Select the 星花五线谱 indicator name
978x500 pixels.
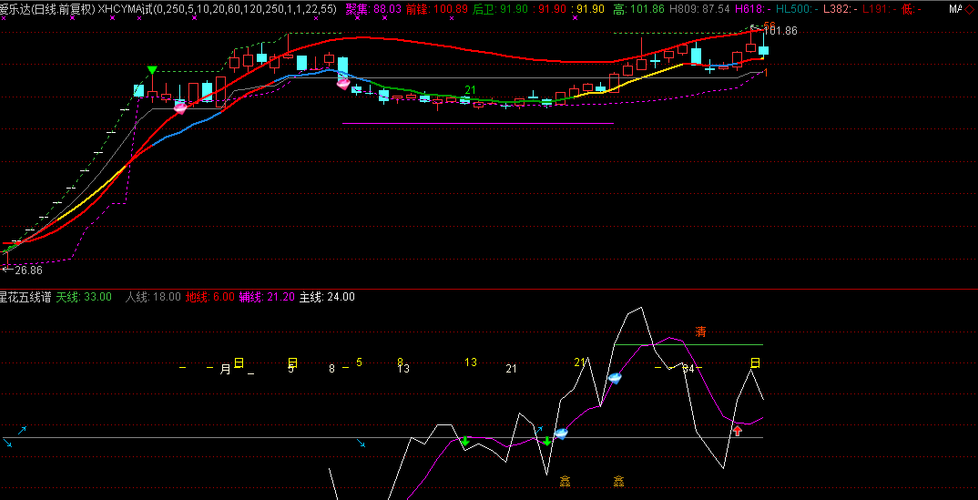(26, 297)
